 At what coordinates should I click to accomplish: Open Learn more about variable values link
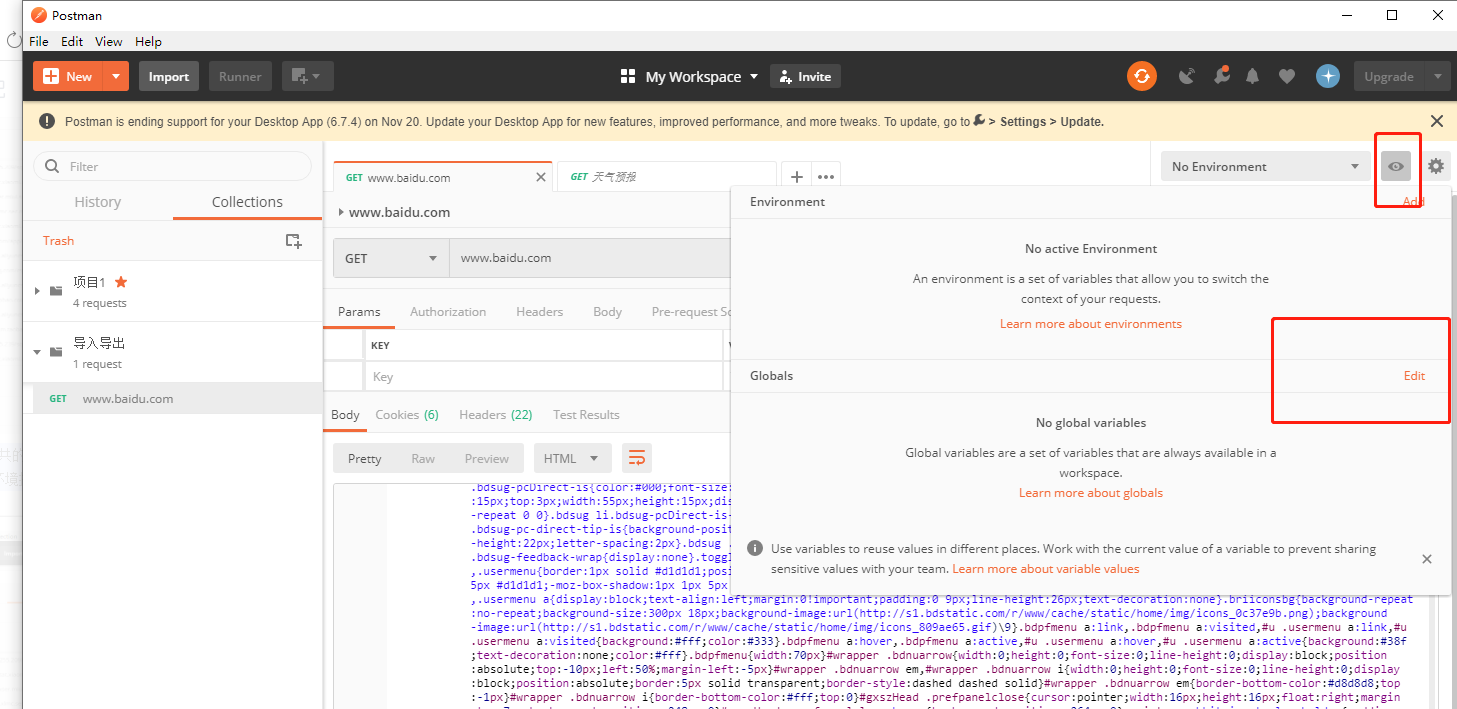pyautogui.click(x=1046, y=569)
